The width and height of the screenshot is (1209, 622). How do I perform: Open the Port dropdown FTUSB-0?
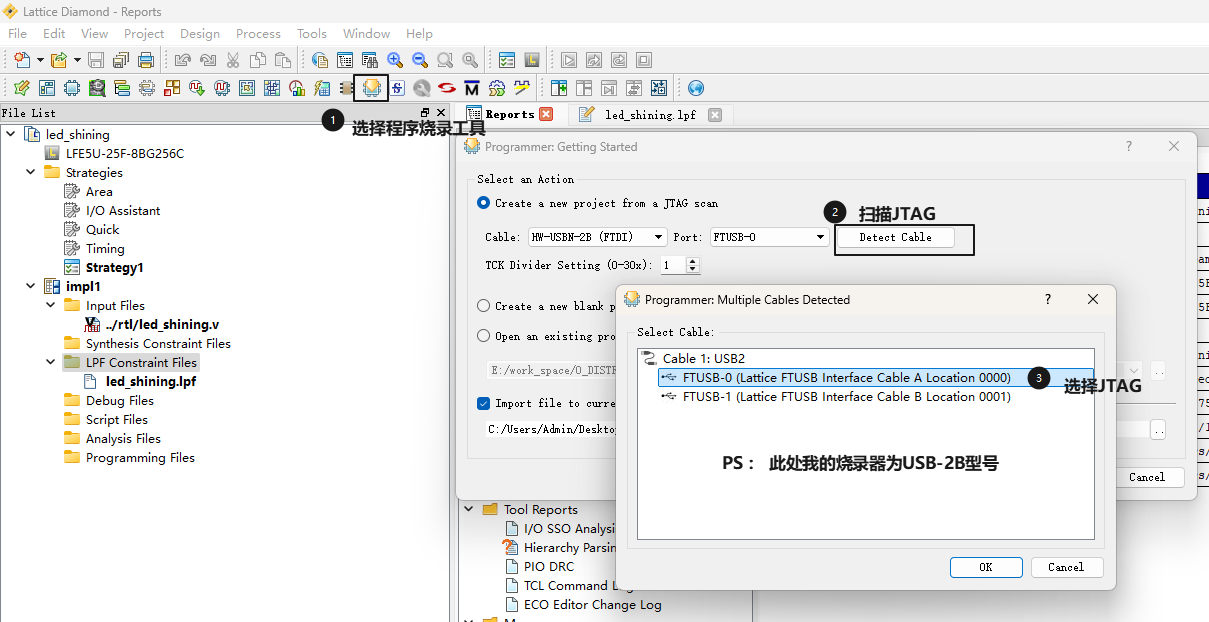tap(769, 237)
